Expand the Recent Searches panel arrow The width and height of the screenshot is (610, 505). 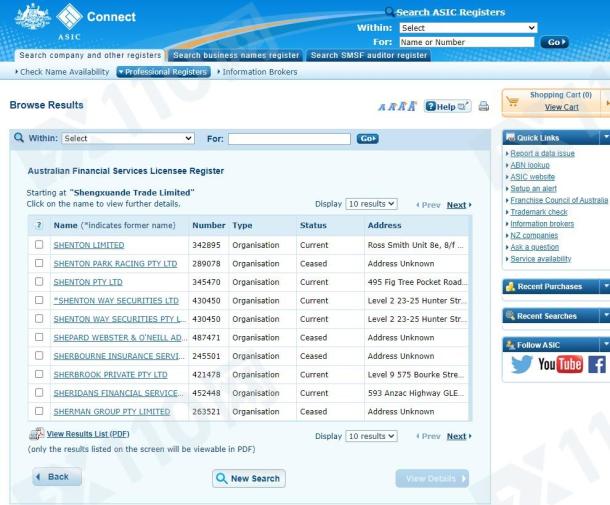click(x=606, y=316)
